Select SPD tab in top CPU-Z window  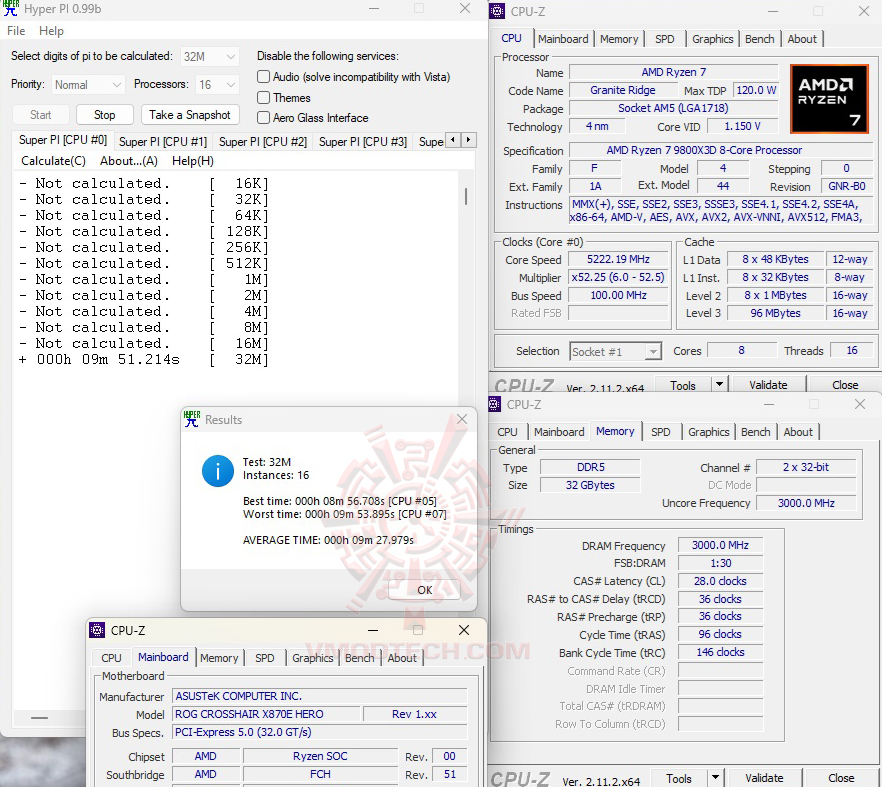[664, 39]
